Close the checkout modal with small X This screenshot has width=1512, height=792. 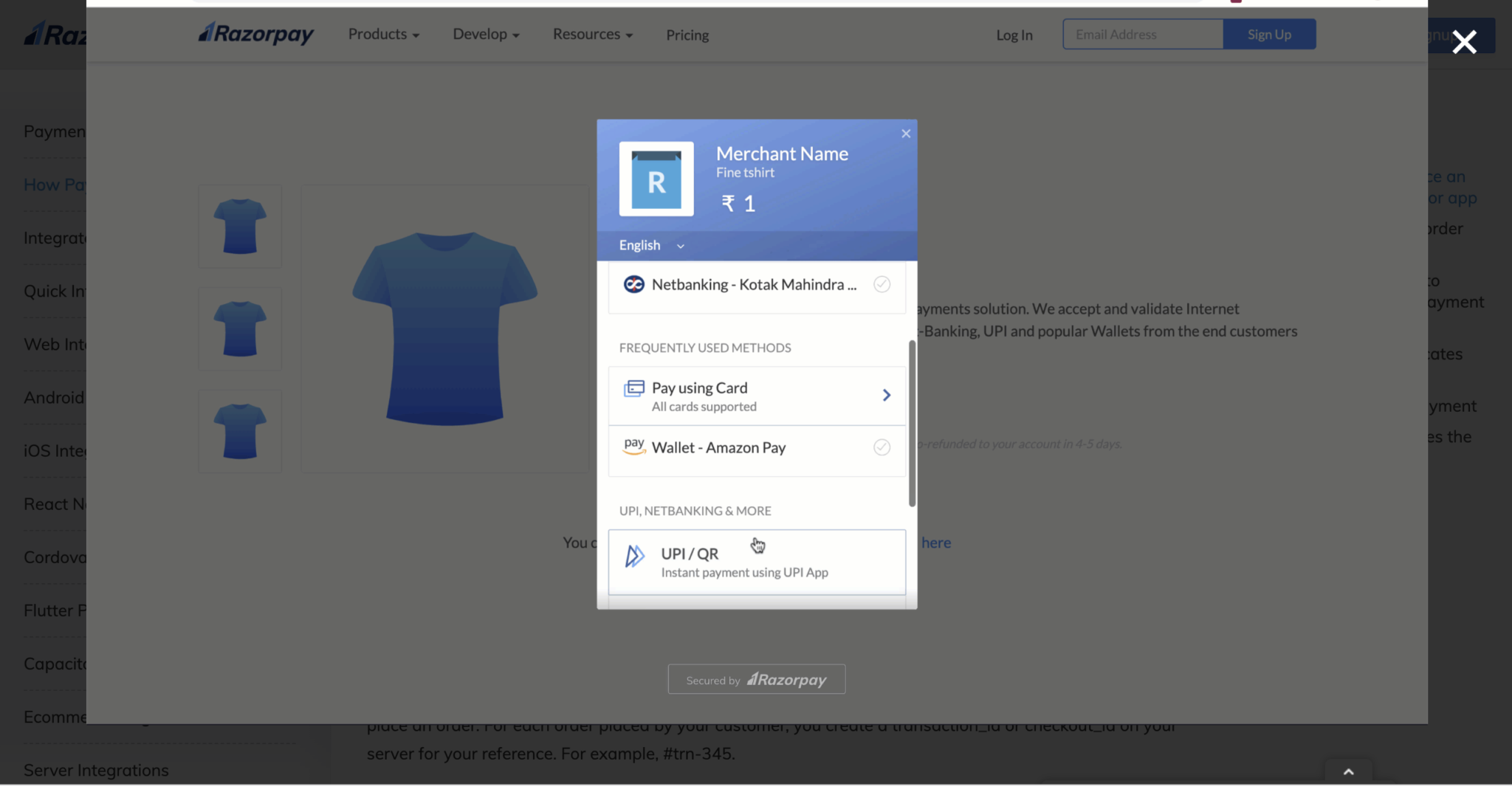click(906, 134)
